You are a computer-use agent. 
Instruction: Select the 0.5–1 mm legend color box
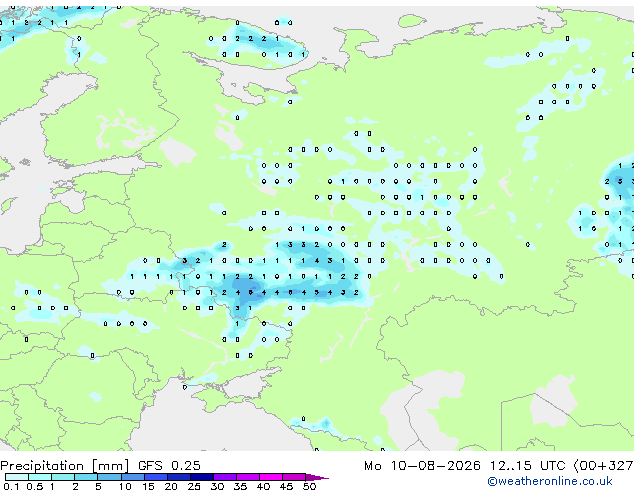(x=40, y=477)
